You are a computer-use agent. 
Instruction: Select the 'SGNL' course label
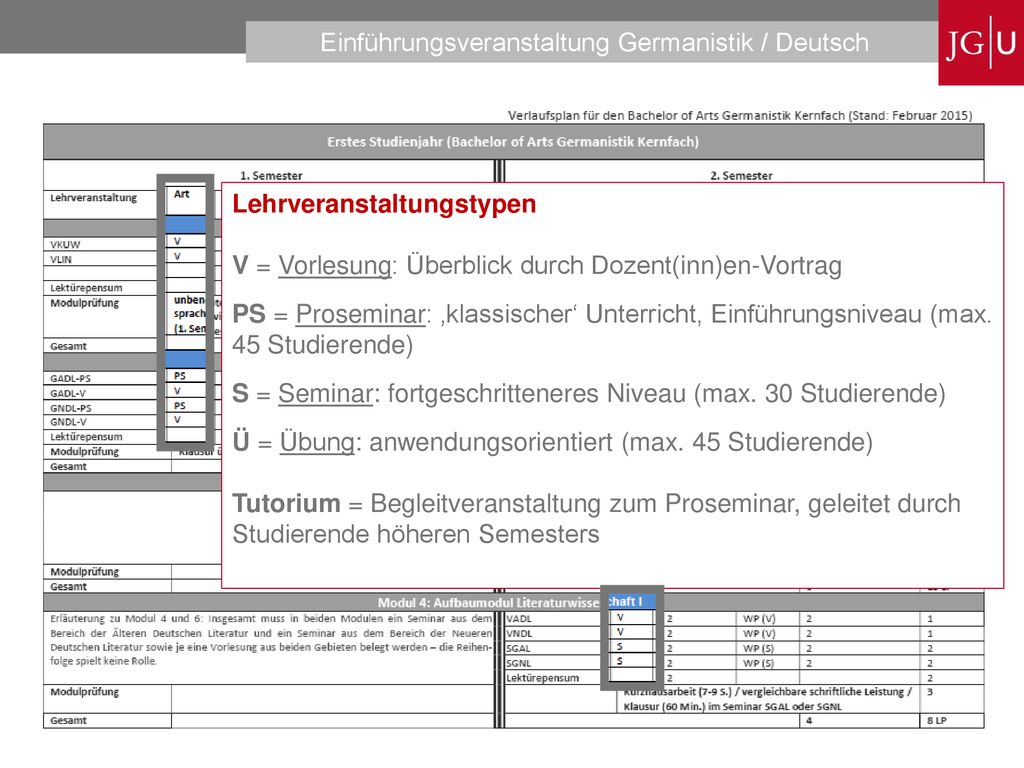click(x=519, y=664)
